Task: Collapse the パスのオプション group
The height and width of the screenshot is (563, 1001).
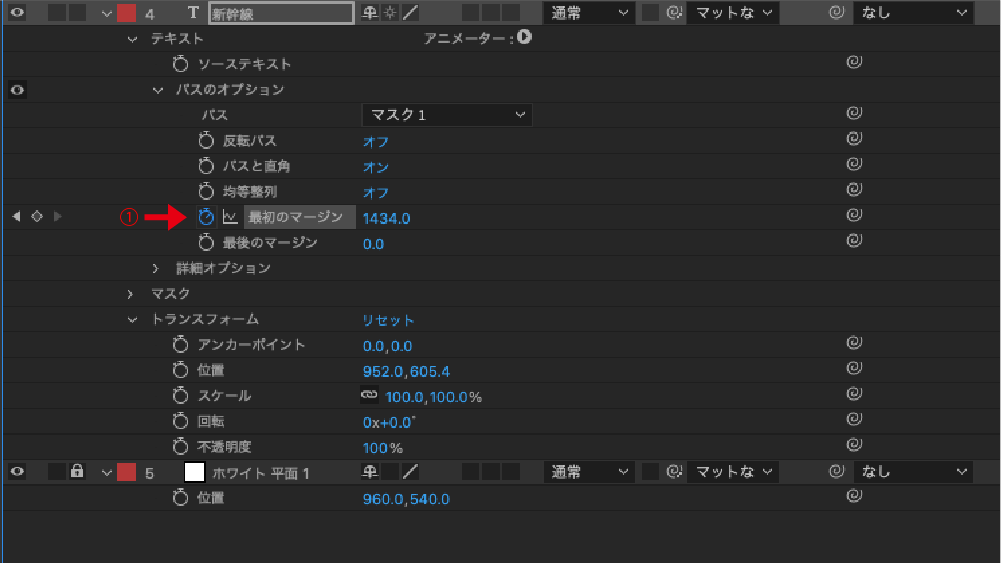Action: click(x=158, y=90)
